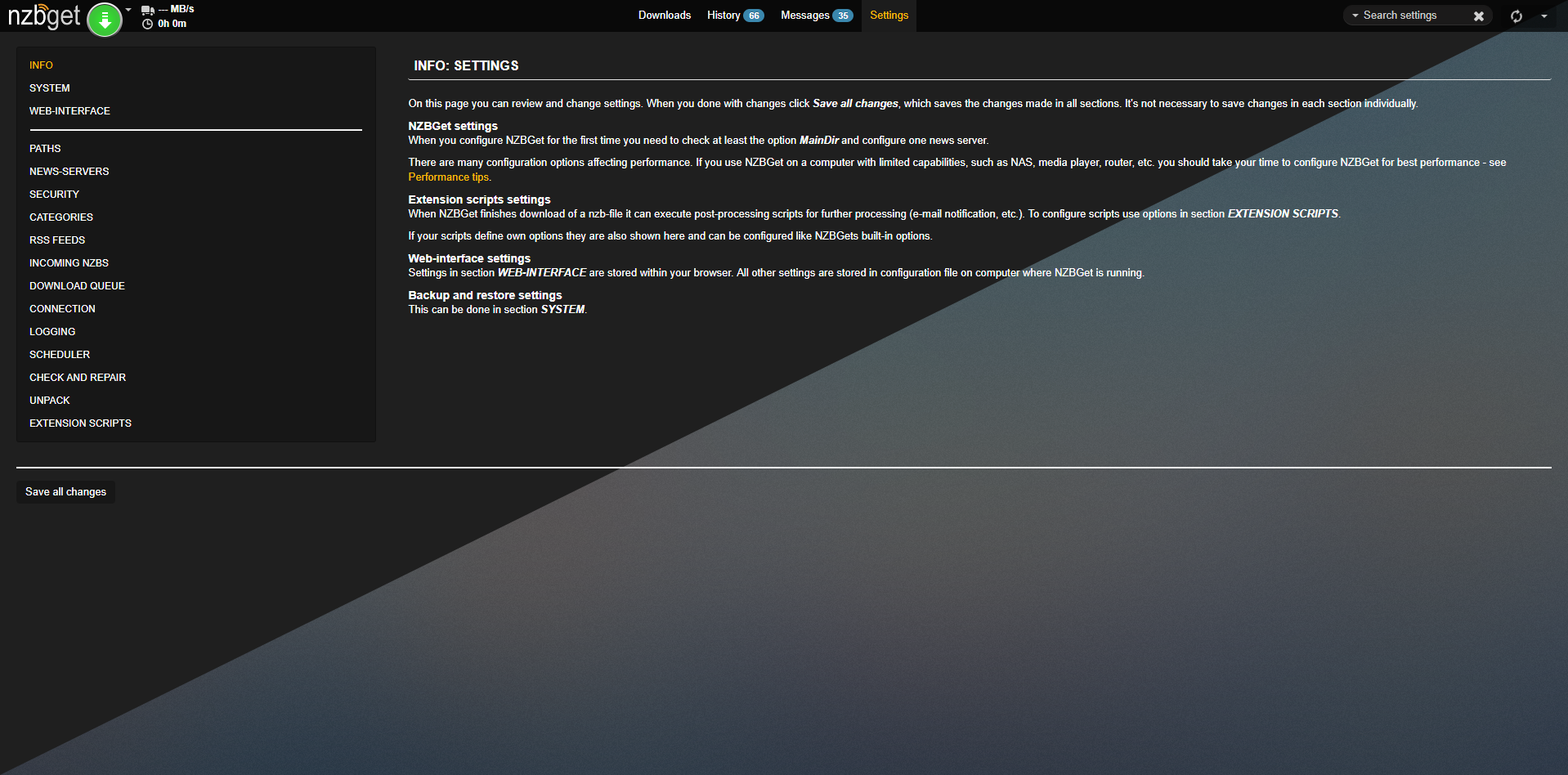This screenshot has width=1568, height=775.
Task: Click the green pause/resume download button
Action: coord(105,20)
